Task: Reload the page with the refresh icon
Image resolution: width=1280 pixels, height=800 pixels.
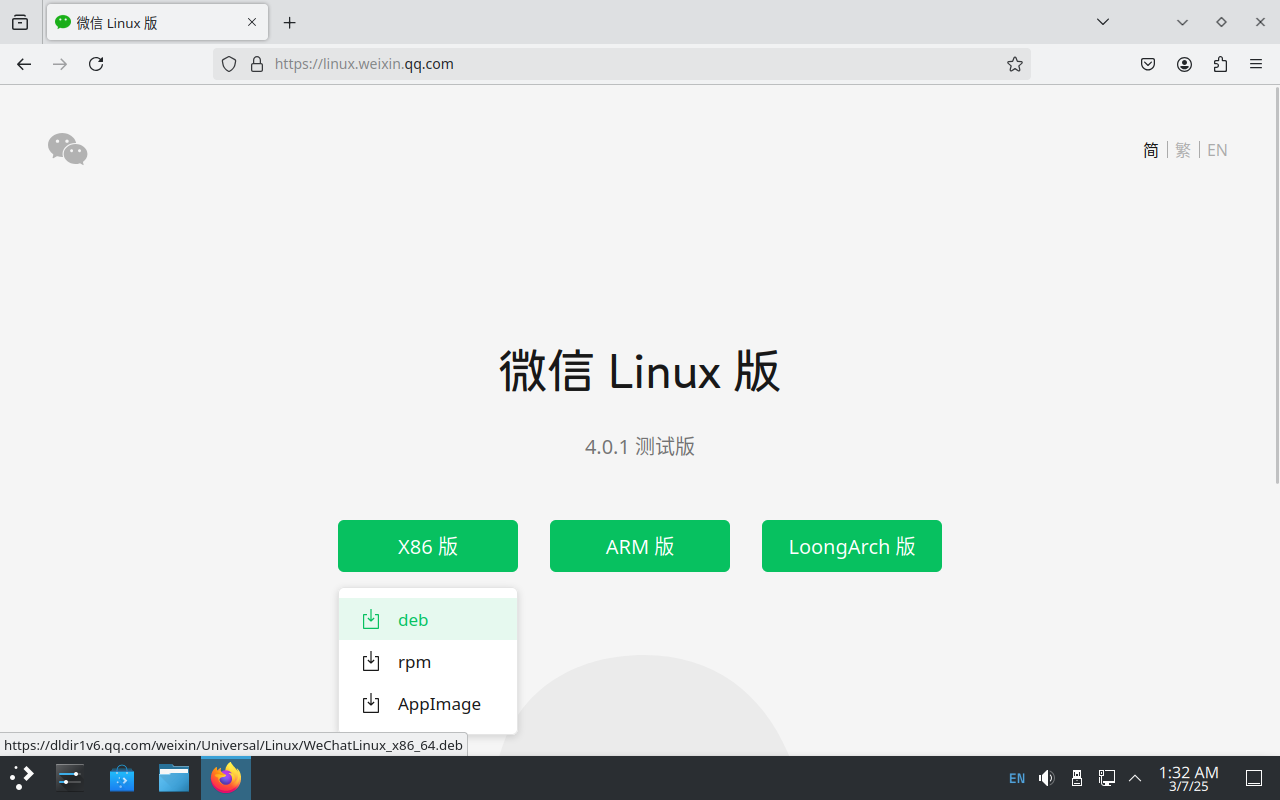Action: click(x=96, y=64)
